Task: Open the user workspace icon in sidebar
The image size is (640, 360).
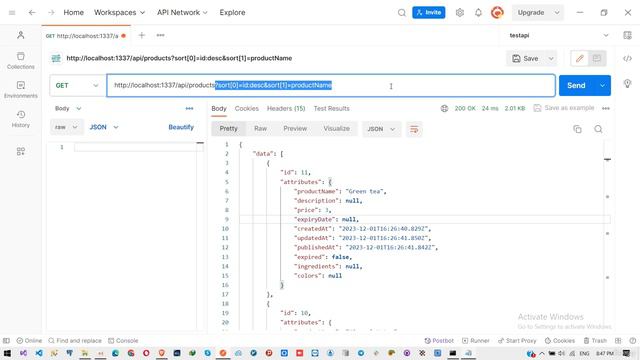Action: point(21,35)
